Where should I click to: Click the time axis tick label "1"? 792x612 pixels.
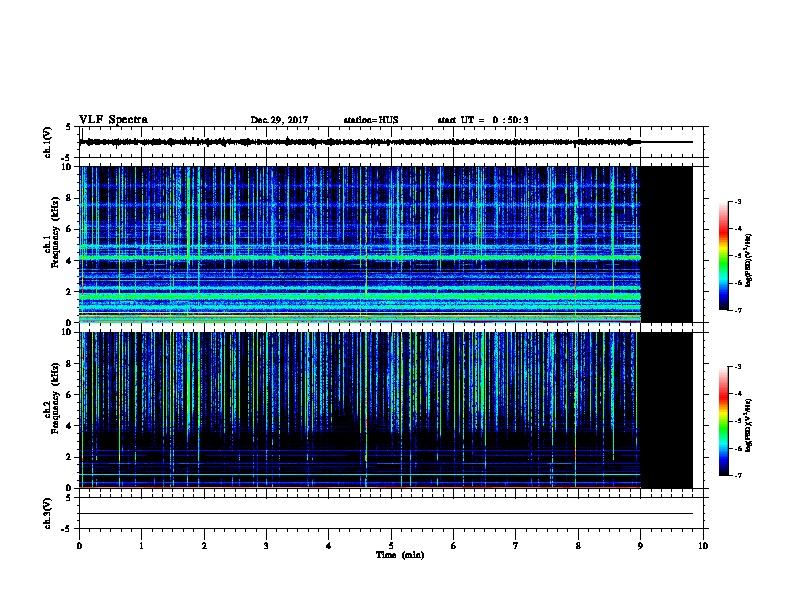[141, 546]
